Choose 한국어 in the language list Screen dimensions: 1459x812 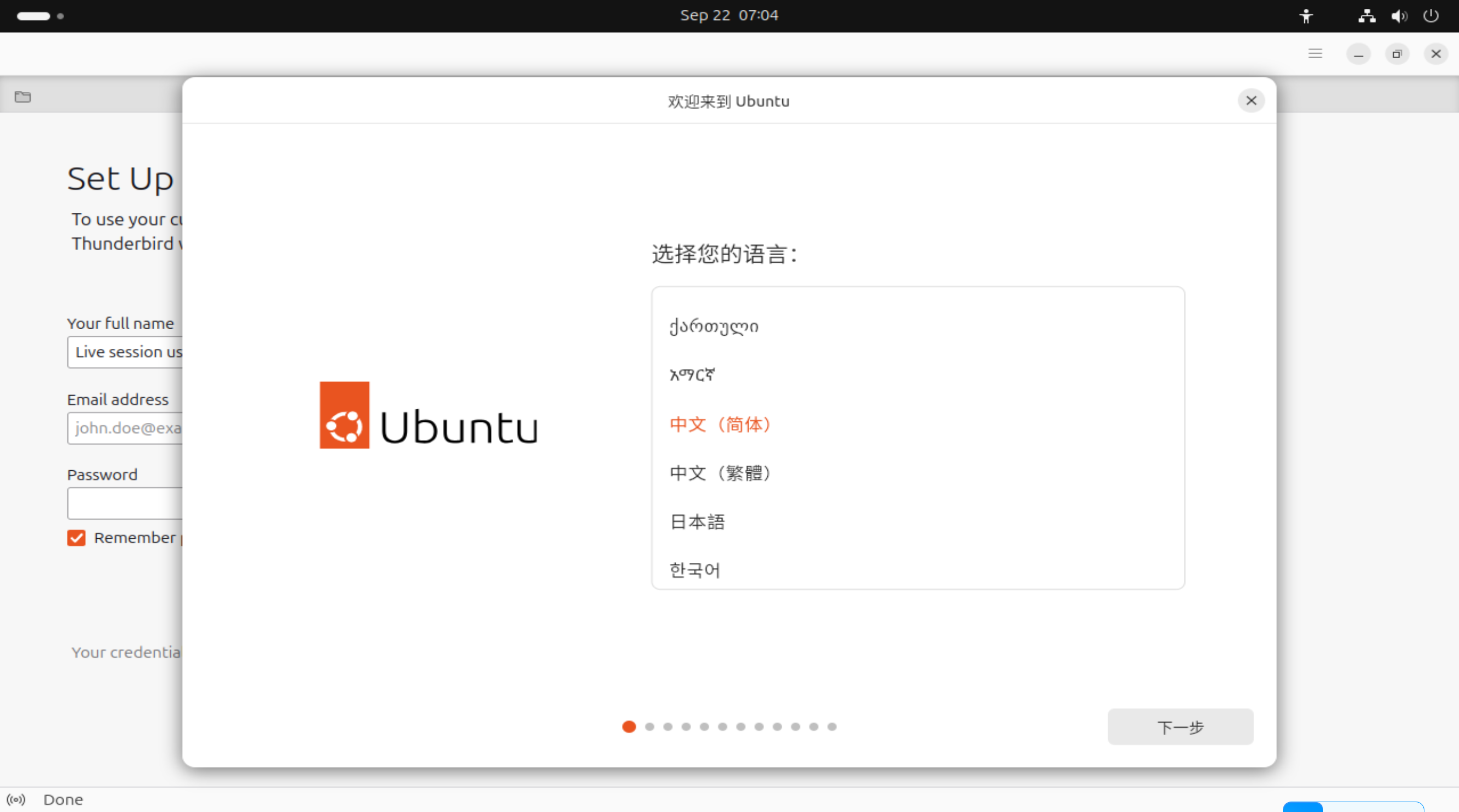[695, 569]
